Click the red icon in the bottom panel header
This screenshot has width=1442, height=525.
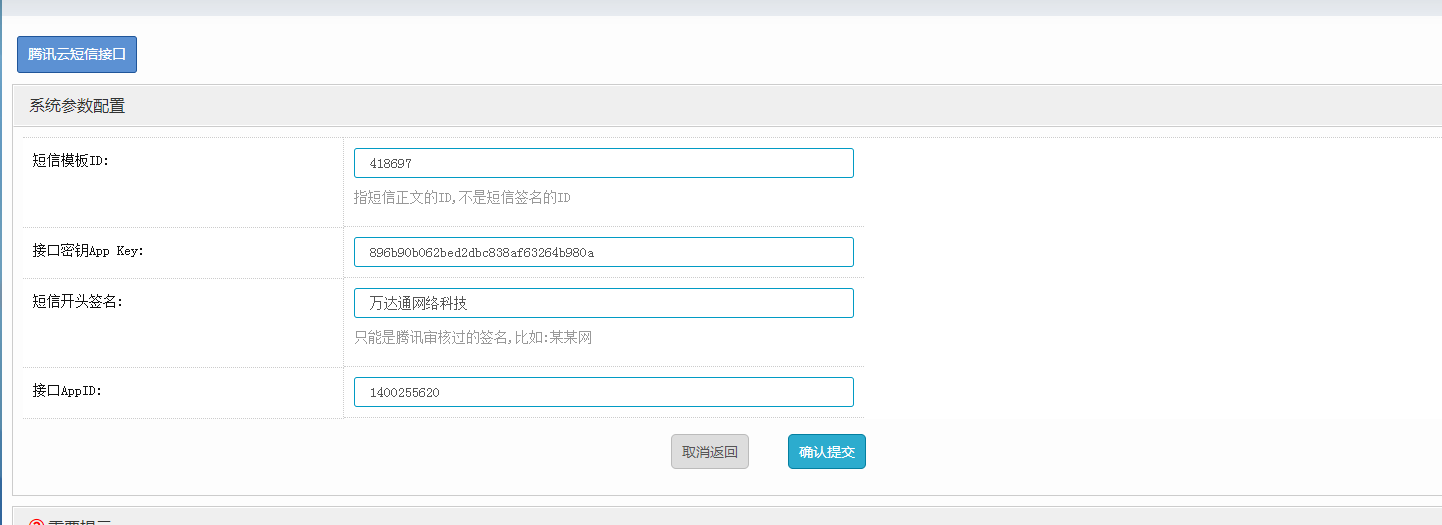point(37,521)
